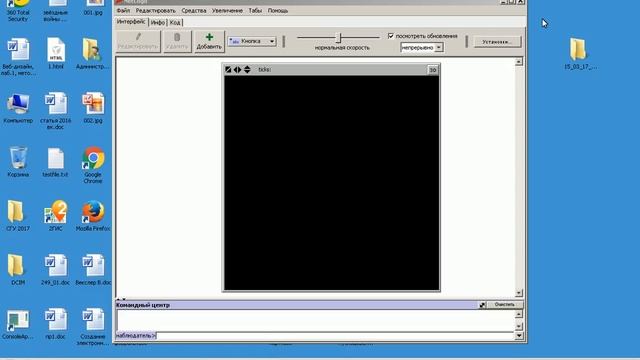Open the Кнопка widget type dropdown
Image resolution: width=640 pixels, height=360 pixels.
[x=252, y=41]
